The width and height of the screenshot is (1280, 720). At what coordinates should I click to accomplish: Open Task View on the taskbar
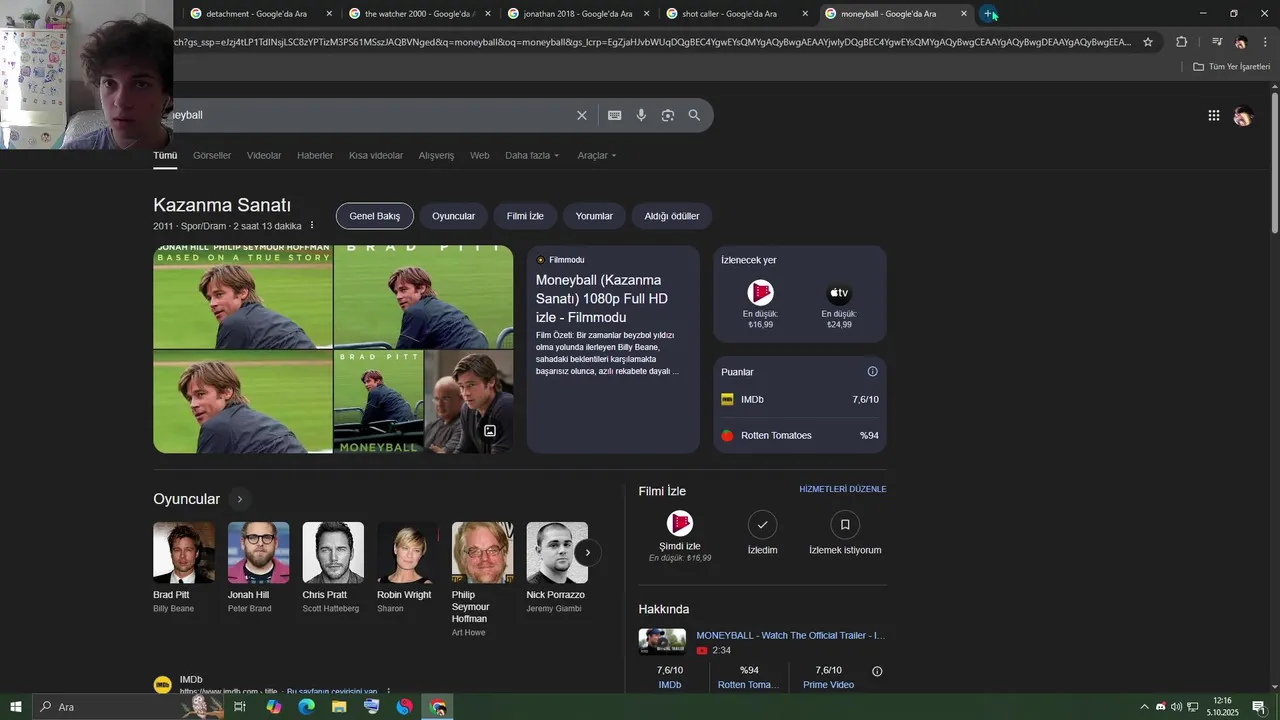pos(240,707)
